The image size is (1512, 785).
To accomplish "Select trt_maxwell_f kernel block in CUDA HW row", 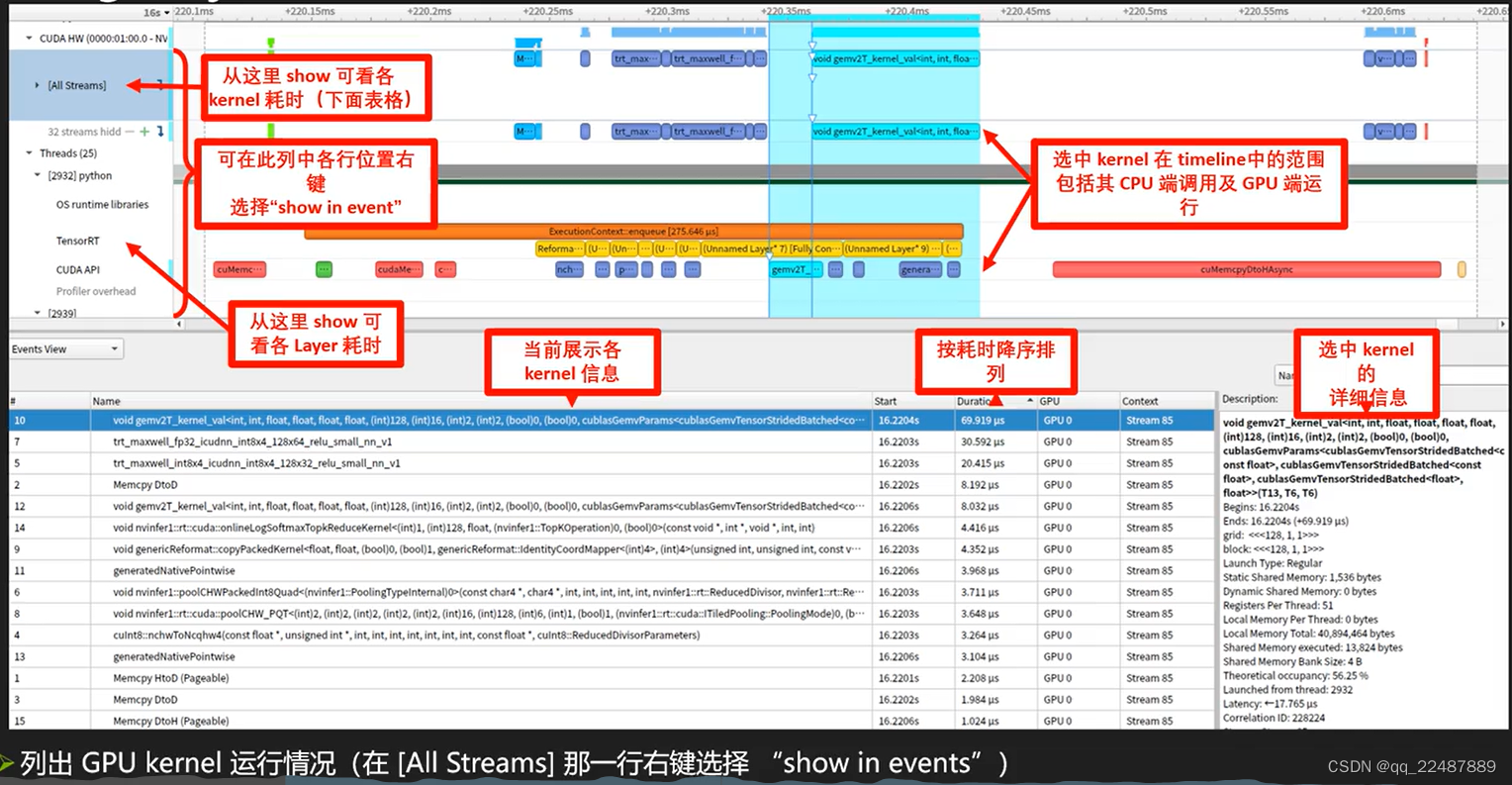I will coord(708,58).
